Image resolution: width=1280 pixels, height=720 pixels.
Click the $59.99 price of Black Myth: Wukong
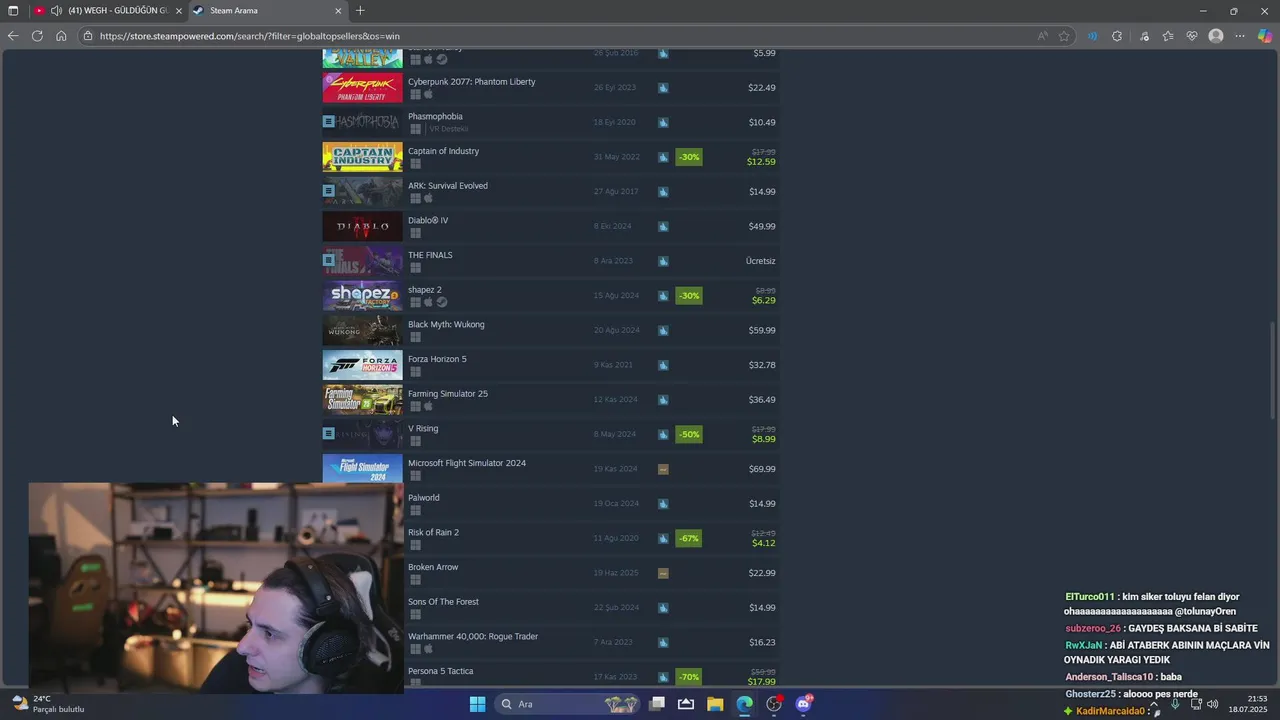(762, 330)
